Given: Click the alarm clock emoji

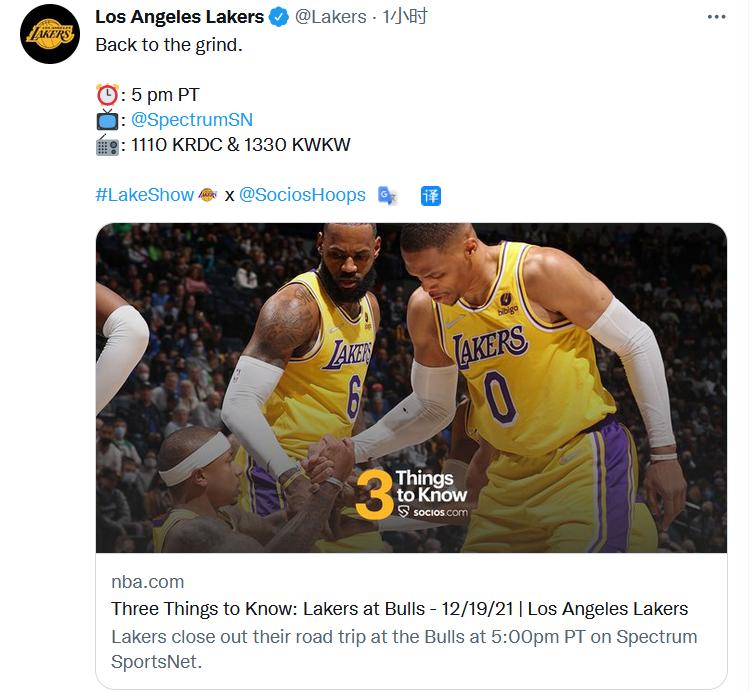Looking at the screenshot, I should tap(107, 95).
